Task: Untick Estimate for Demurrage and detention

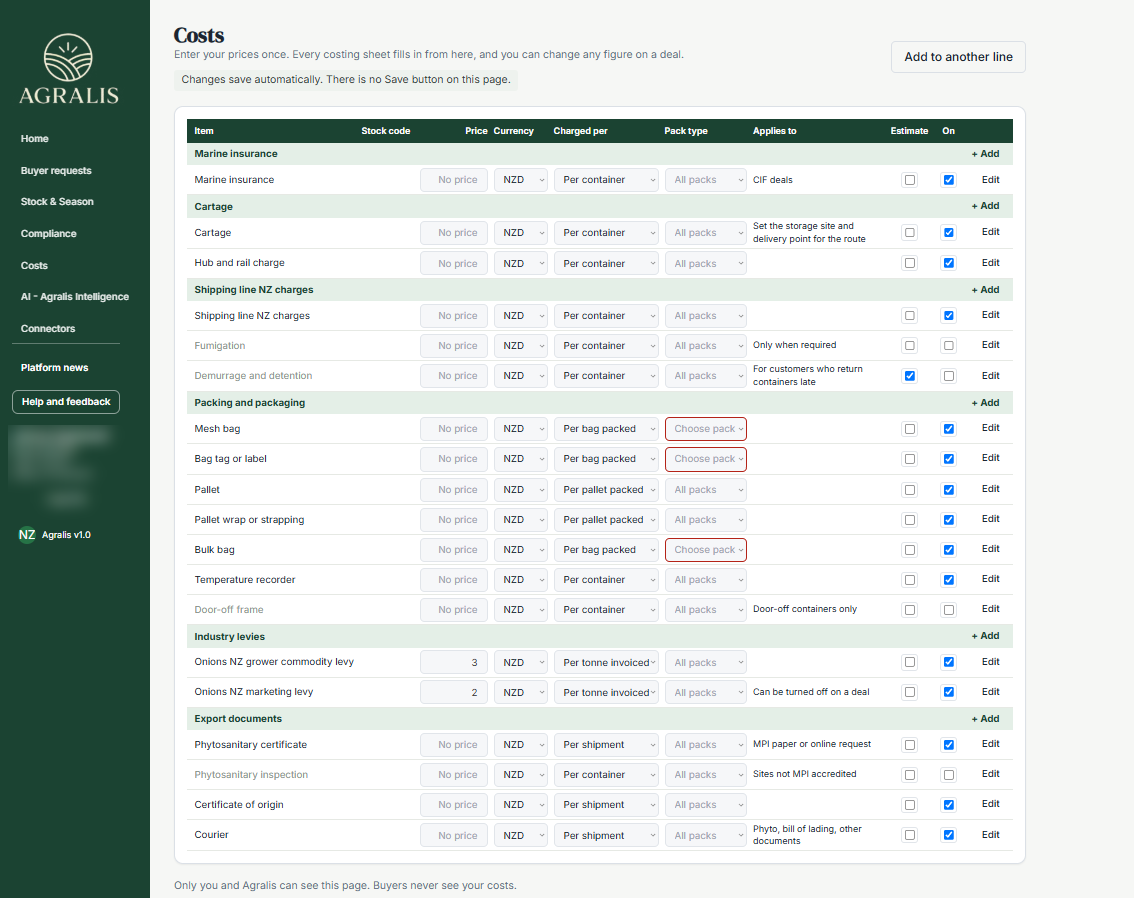Action: point(910,376)
